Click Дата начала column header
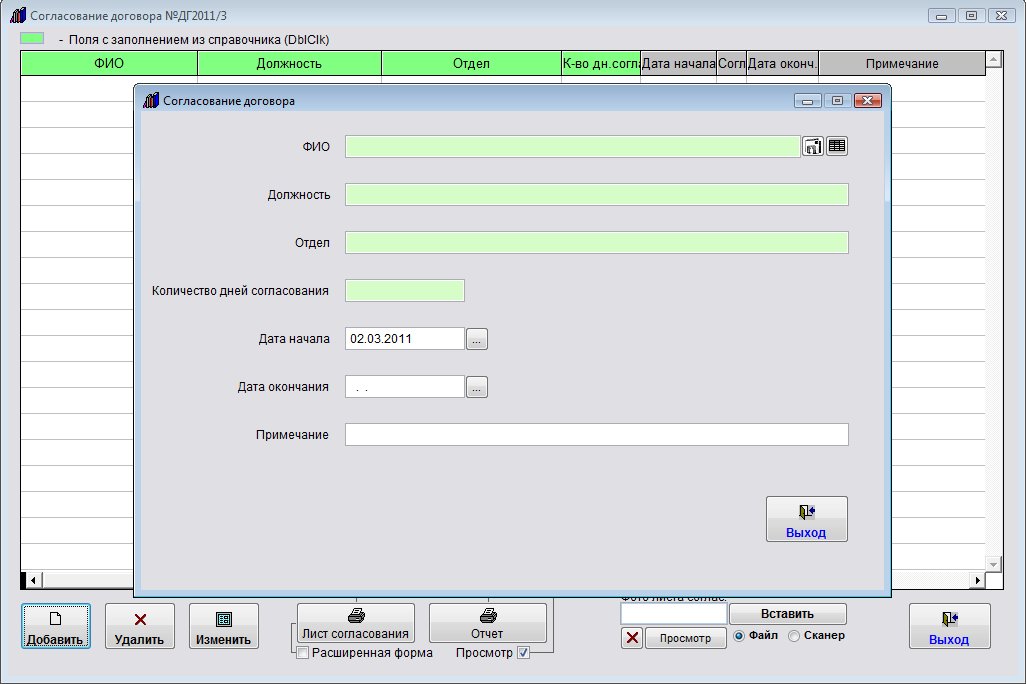The width and height of the screenshot is (1027, 684). click(679, 64)
